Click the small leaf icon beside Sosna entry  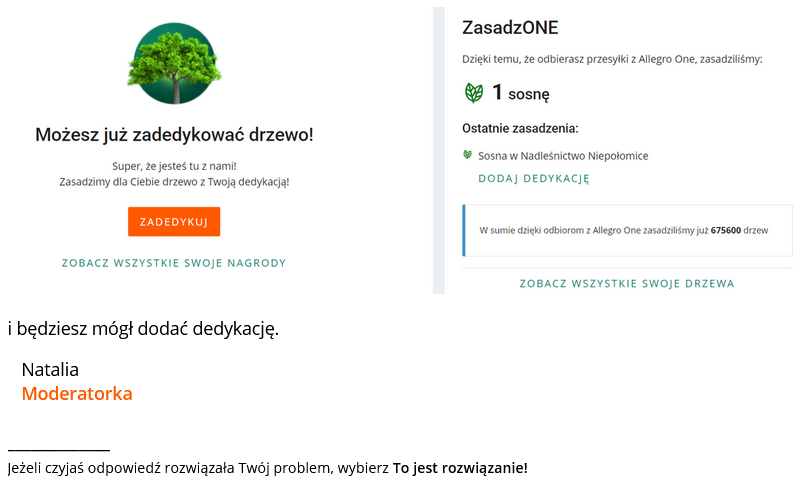coord(467,155)
